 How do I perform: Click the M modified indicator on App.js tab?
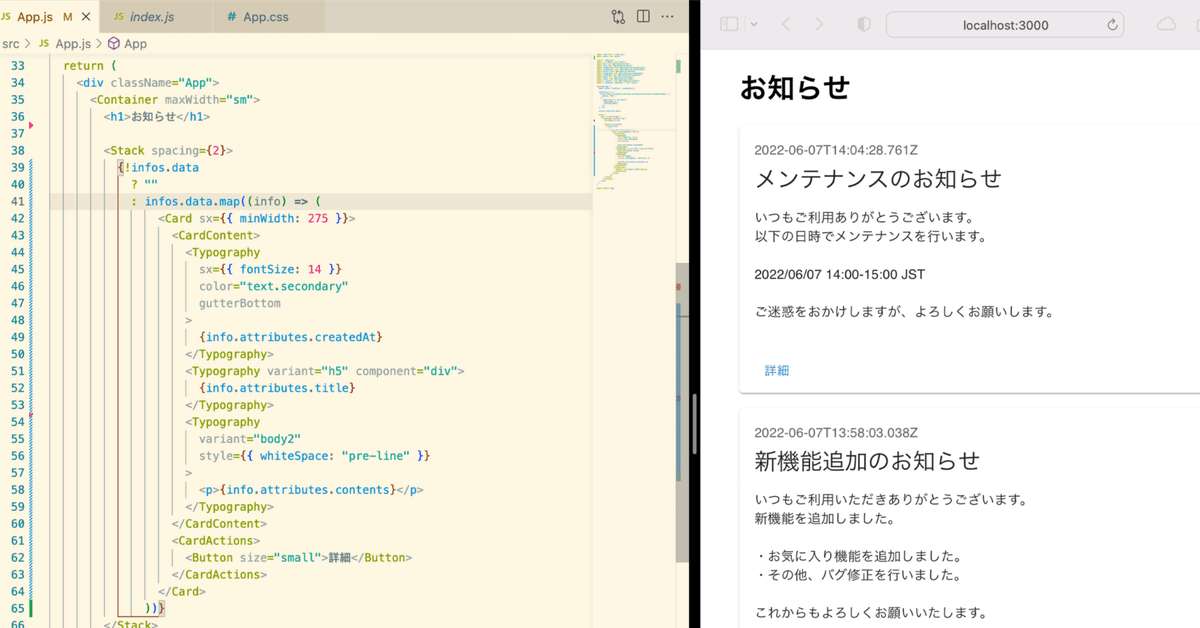(x=68, y=17)
